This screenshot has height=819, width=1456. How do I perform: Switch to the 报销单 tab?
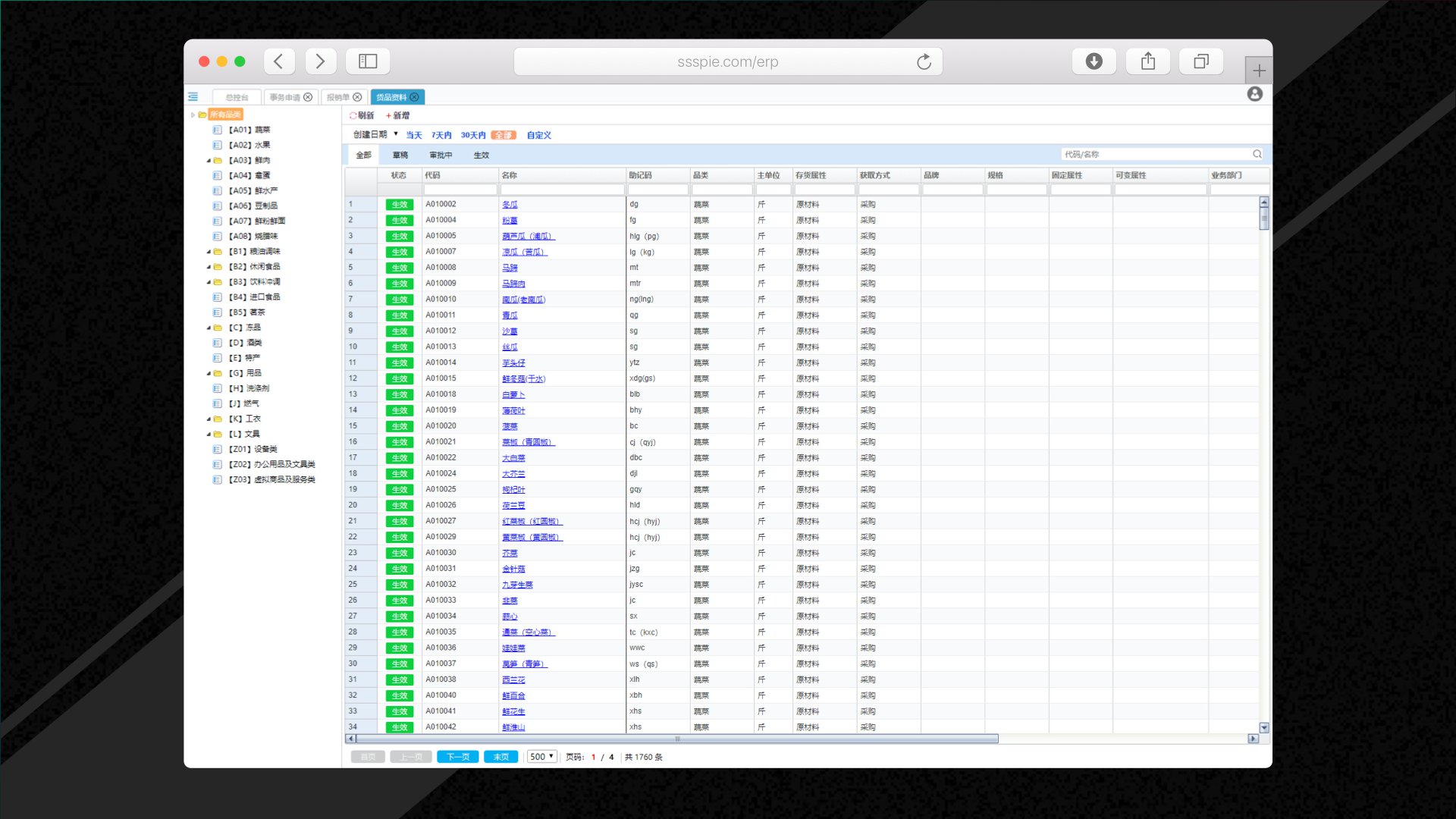338,97
